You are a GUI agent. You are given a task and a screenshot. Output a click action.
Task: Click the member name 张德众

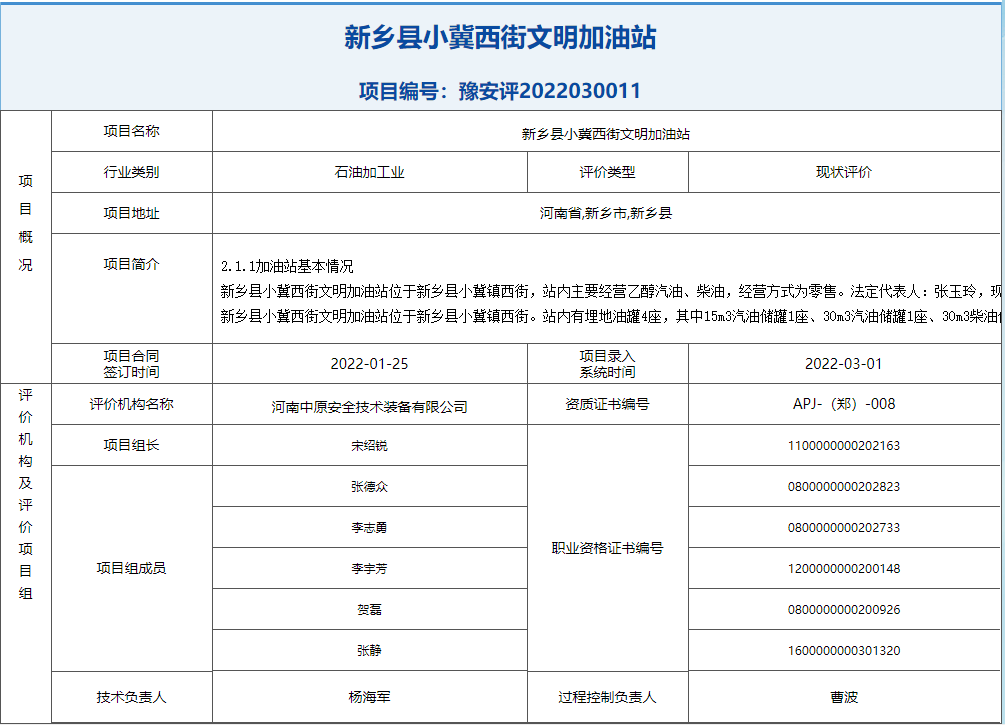(x=369, y=487)
